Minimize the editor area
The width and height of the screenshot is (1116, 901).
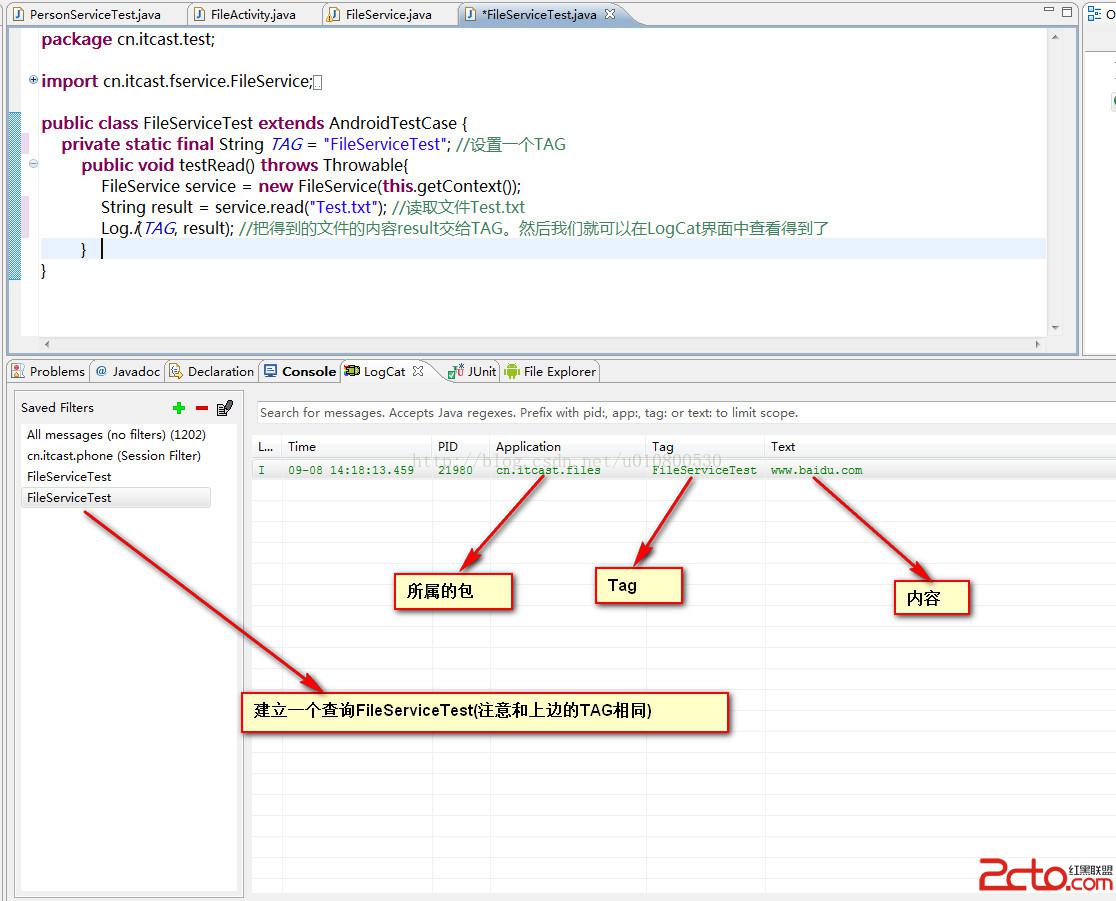click(1048, 12)
